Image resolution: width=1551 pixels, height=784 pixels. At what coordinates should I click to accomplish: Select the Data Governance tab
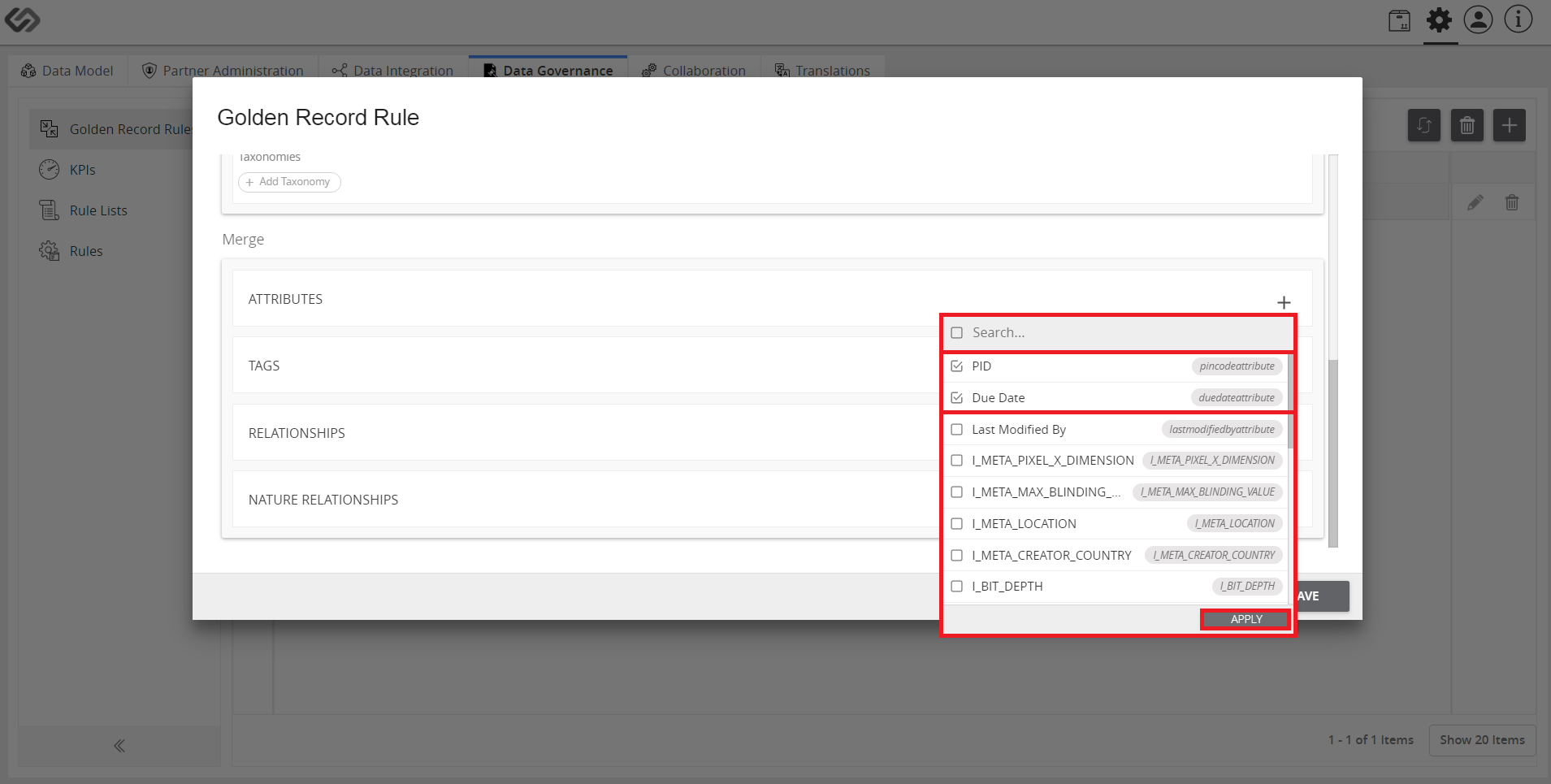pos(548,71)
